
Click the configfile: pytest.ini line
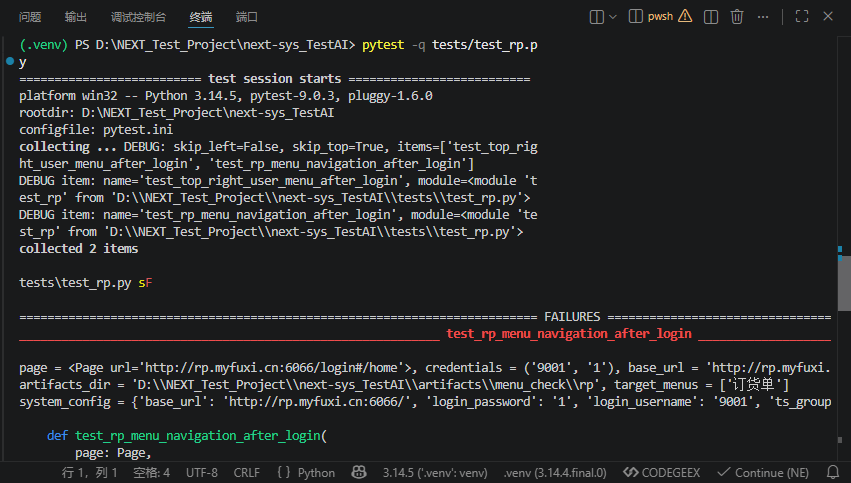(x=96, y=130)
